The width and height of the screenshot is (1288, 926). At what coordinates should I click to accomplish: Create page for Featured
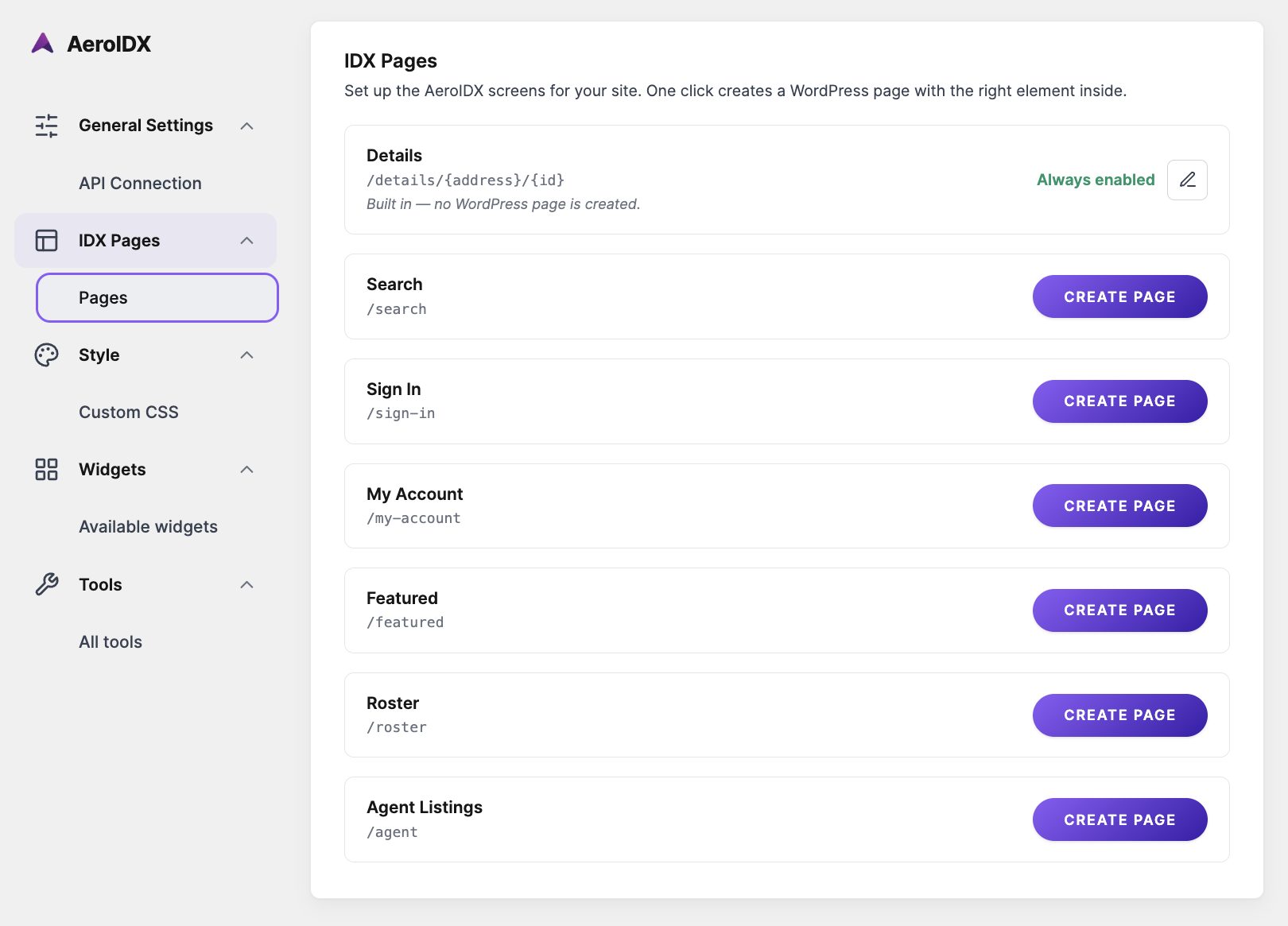click(x=1119, y=610)
